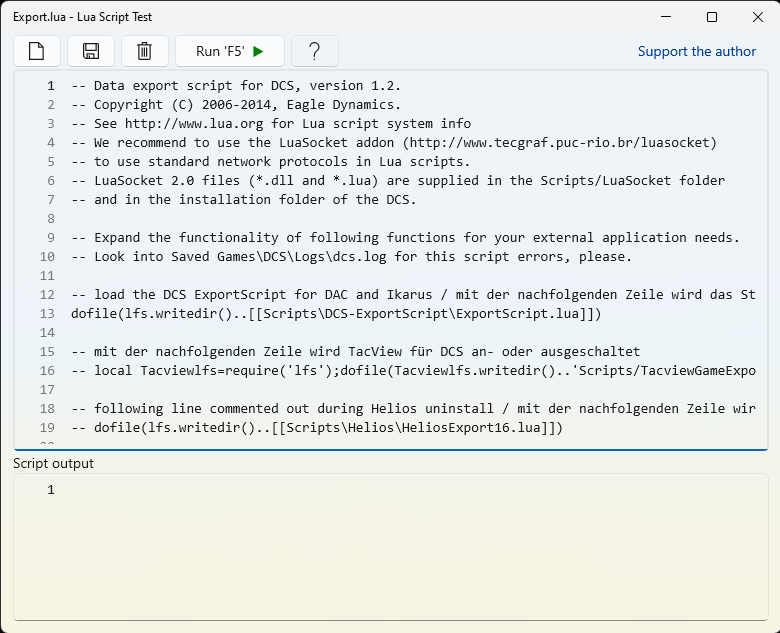The width and height of the screenshot is (780, 633).
Task: Click line number 12 in the gutter
Action: click(x=47, y=295)
